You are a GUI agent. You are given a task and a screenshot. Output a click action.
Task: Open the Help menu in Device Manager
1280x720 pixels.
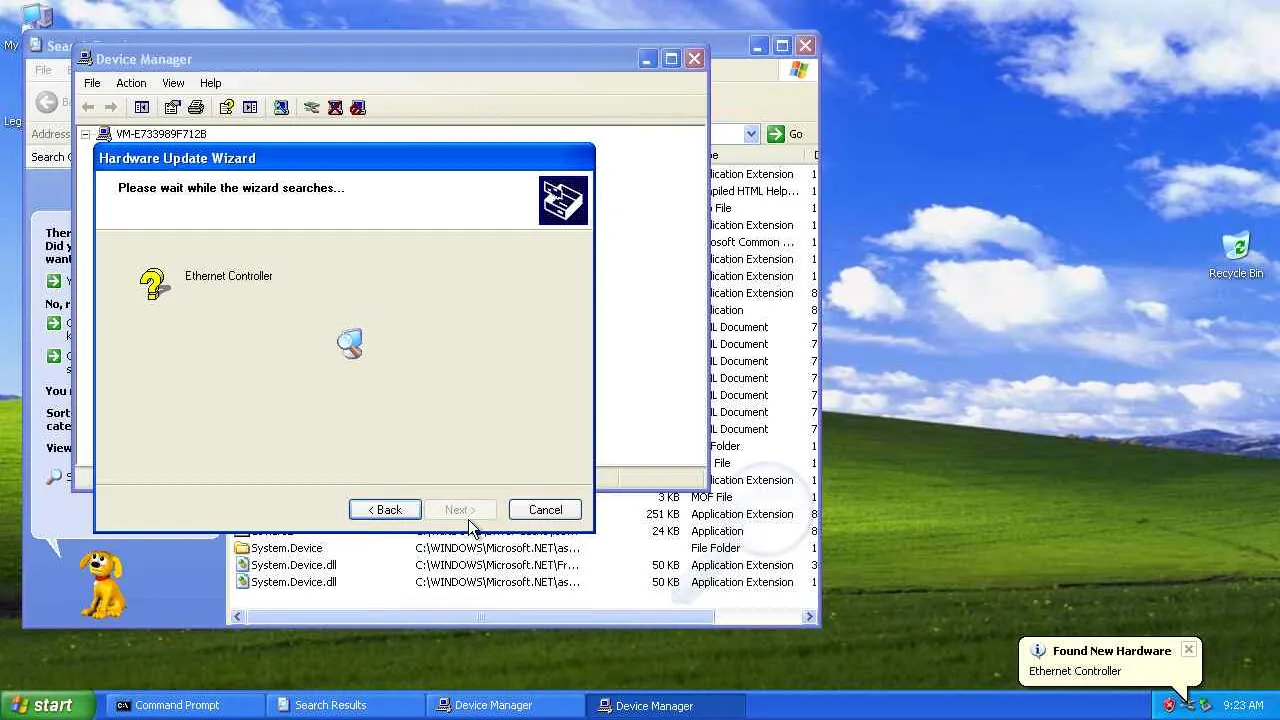click(210, 83)
